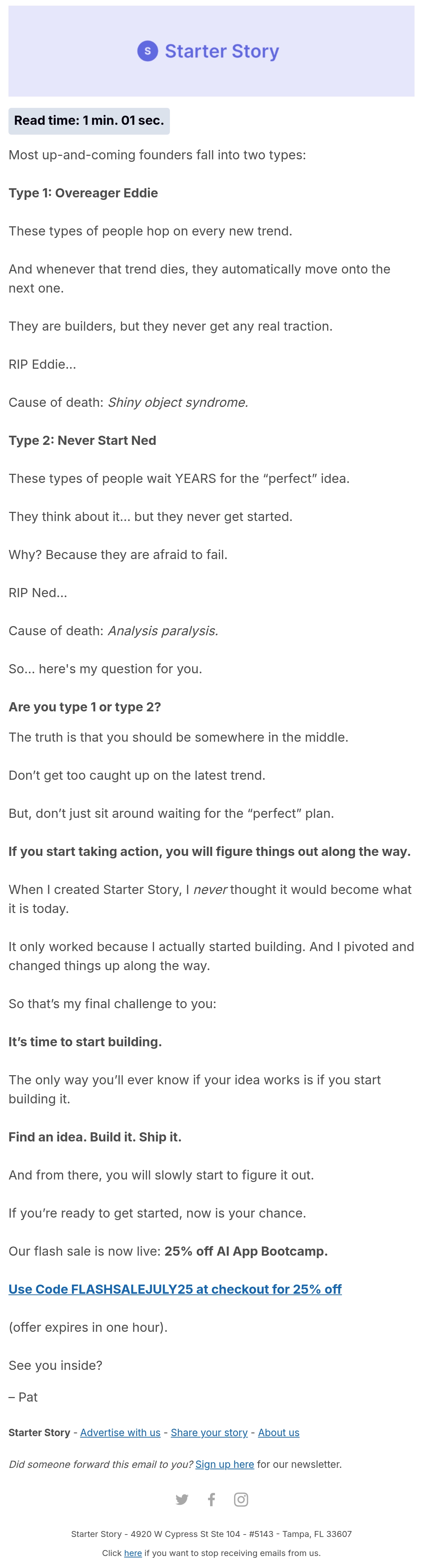Click the 'Type 1: Overeager Eddie' heading

tap(84, 193)
